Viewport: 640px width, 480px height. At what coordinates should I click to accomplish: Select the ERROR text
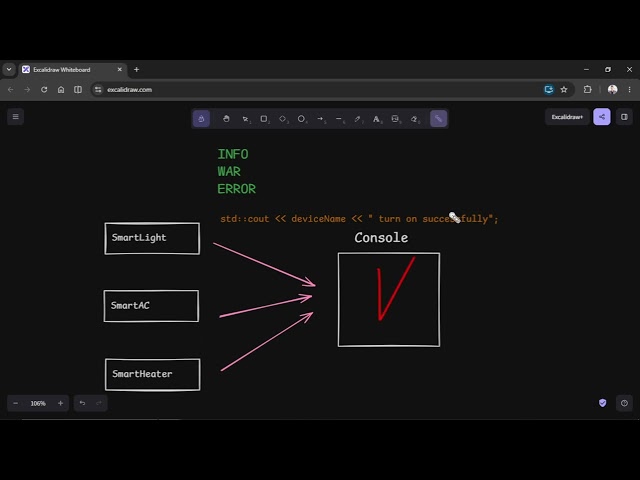point(236,189)
